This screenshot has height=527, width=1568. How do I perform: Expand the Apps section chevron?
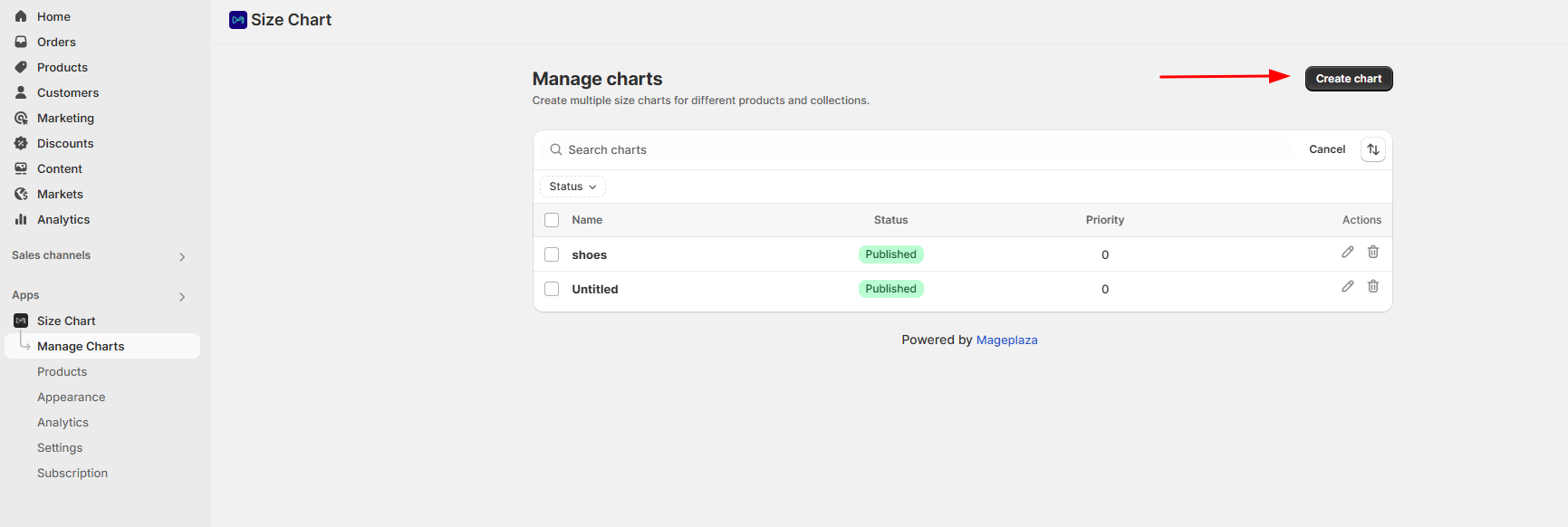coord(182,297)
